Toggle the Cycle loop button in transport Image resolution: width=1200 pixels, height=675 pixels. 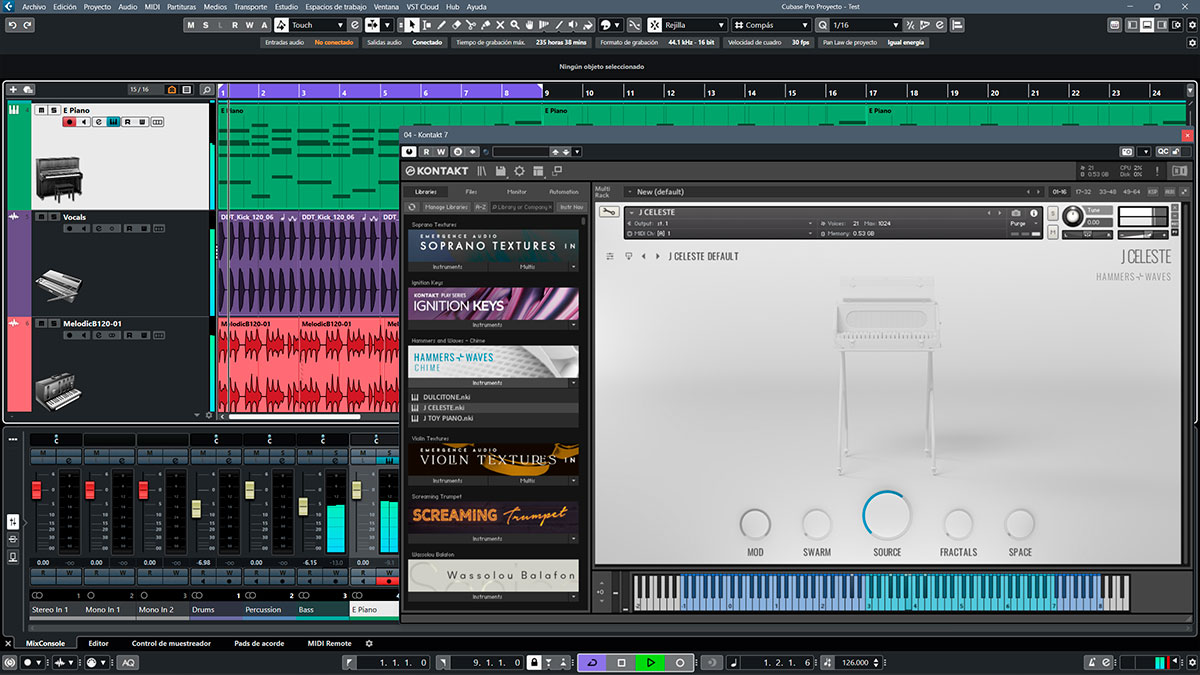pyautogui.click(x=592, y=662)
